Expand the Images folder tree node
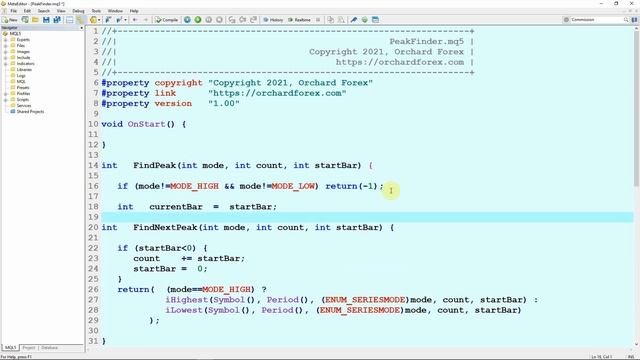 (6, 52)
